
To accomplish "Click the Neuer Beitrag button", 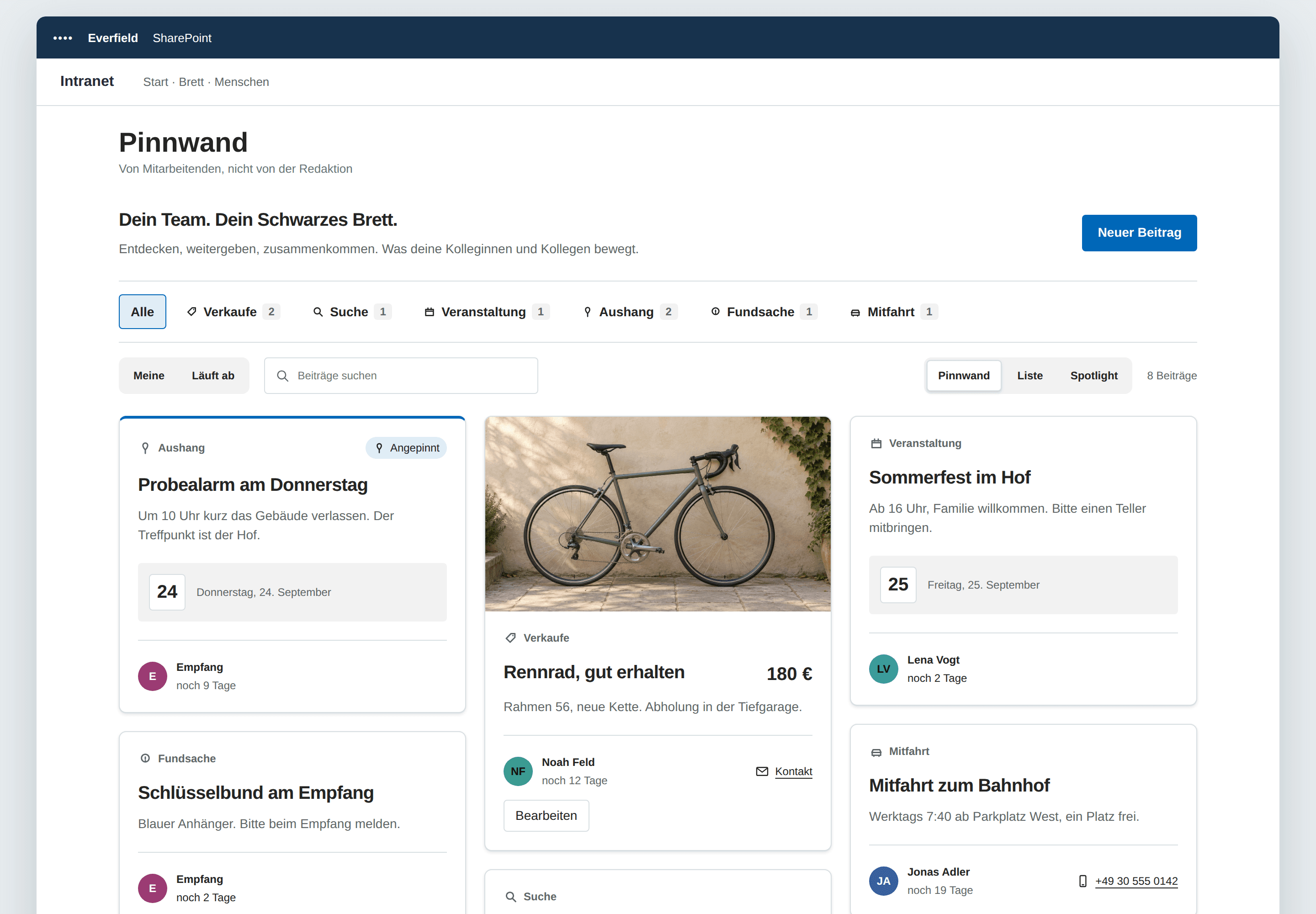I will [1139, 233].
